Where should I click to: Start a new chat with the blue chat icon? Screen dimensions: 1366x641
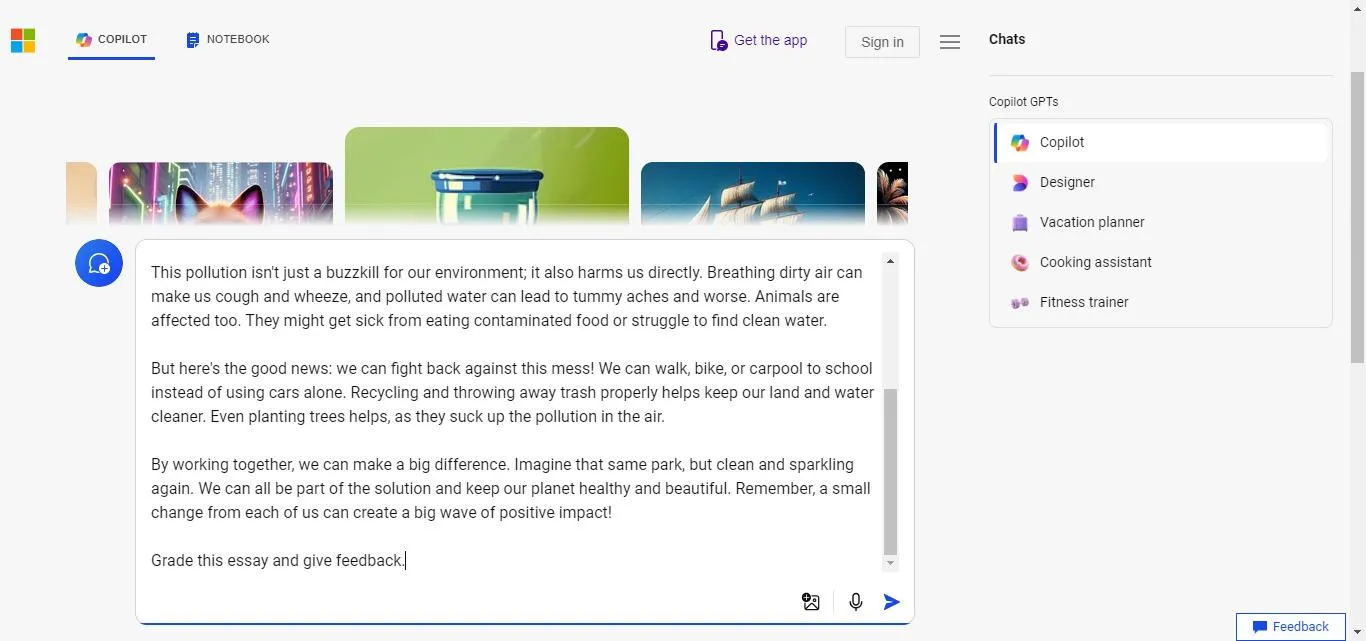(98, 263)
